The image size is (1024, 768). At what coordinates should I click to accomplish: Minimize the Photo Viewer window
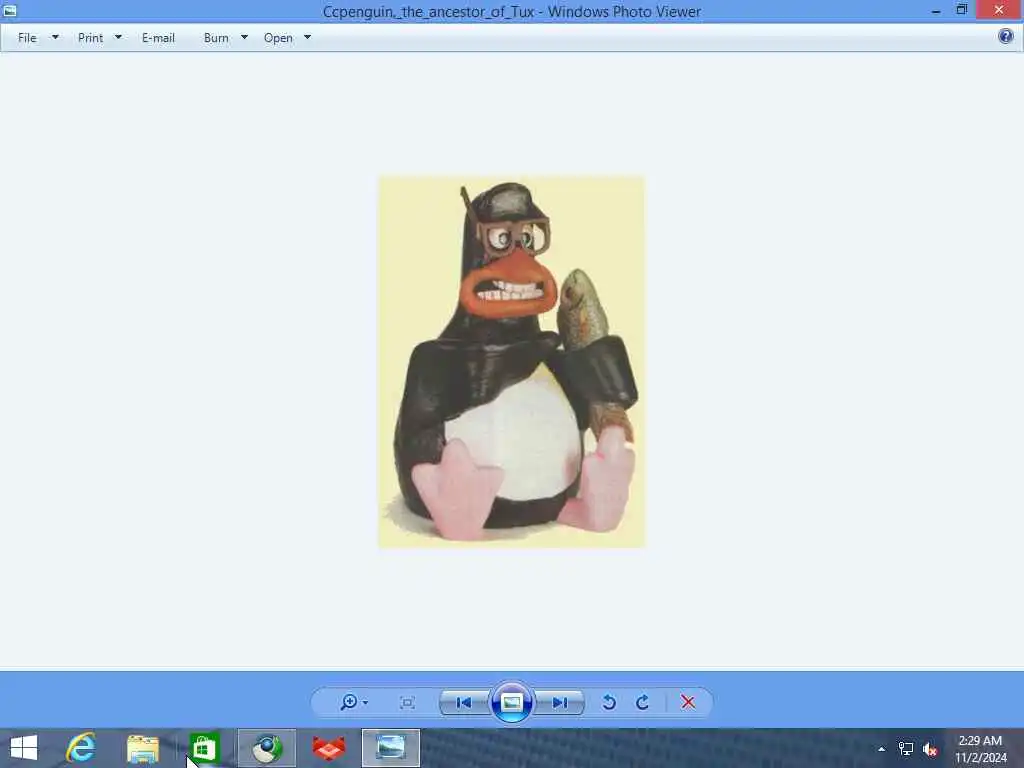click(936, 10)
